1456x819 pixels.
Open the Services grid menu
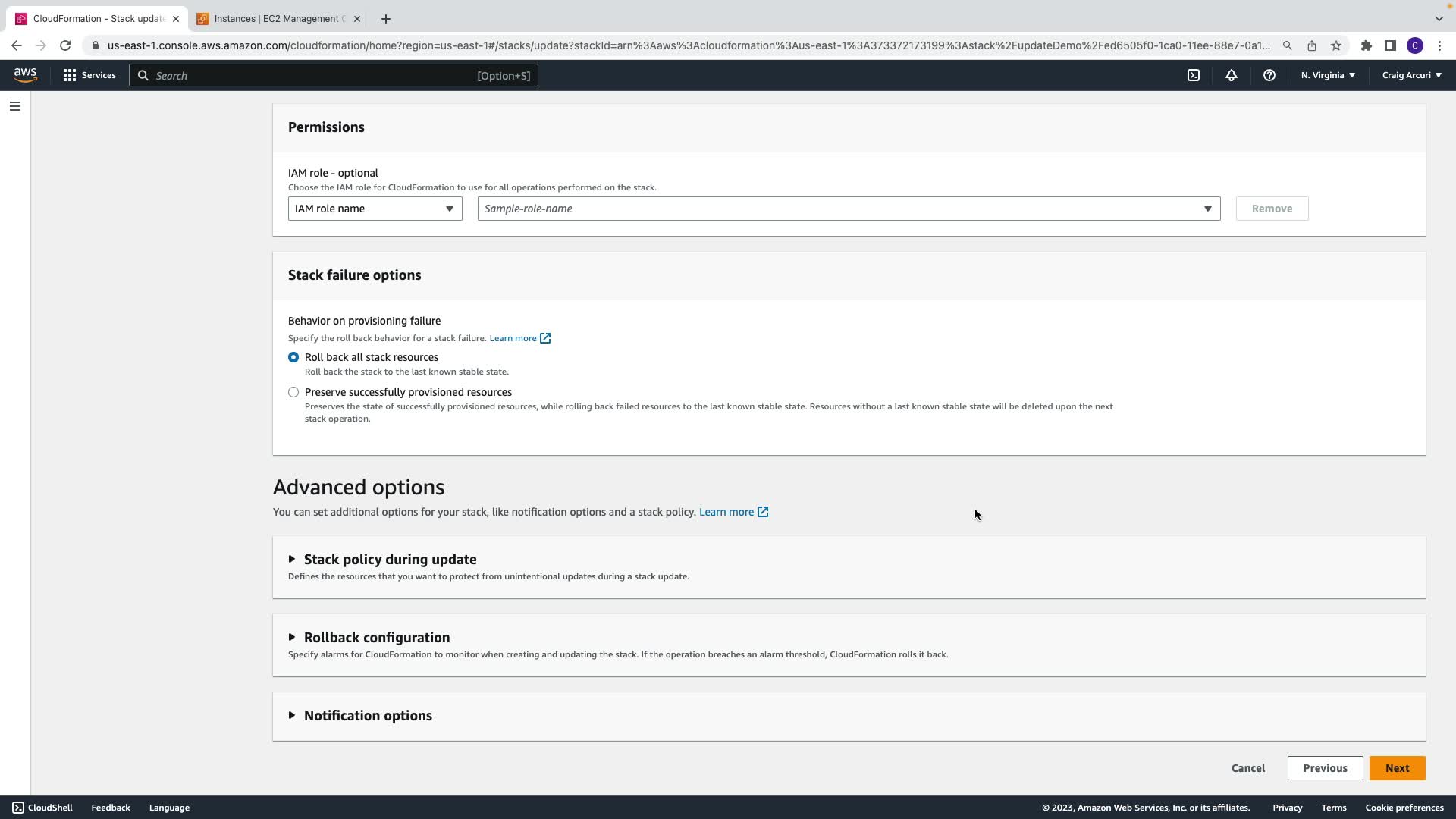pyautogui.click(x=89, y=75)
